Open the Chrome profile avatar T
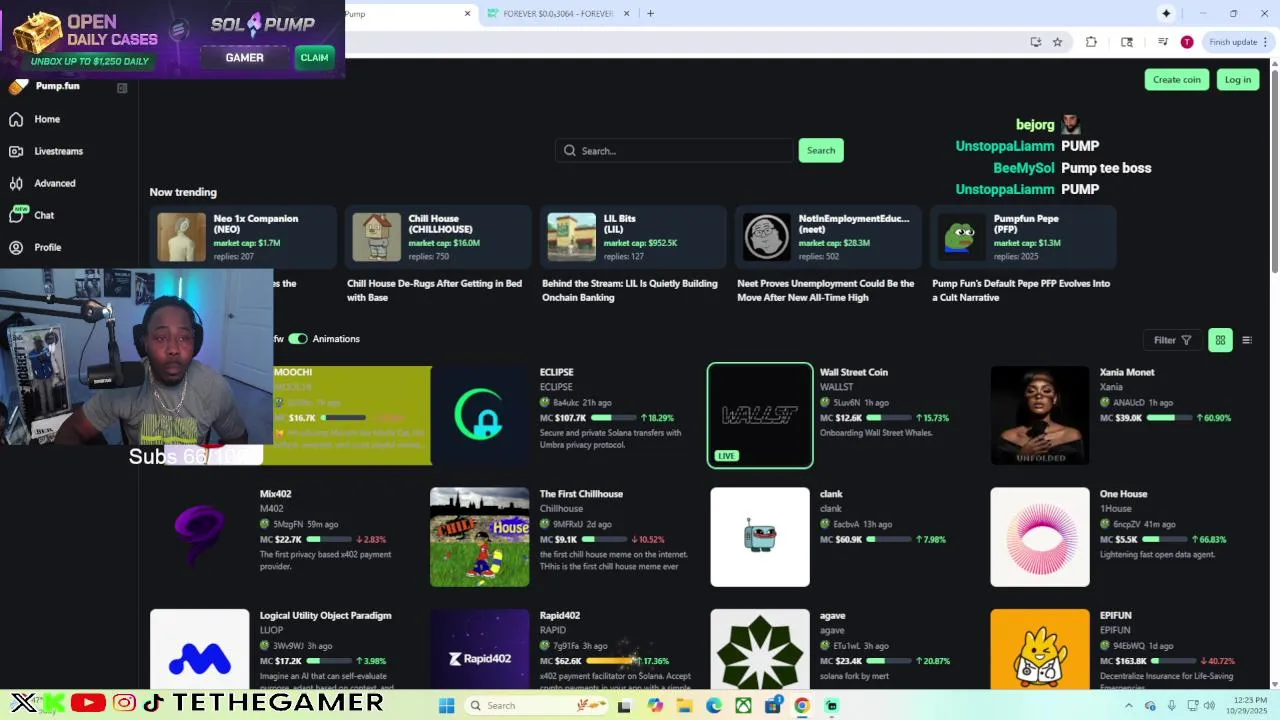The width and height of the screenshot is (1280, 720). tap(1187, 42)
